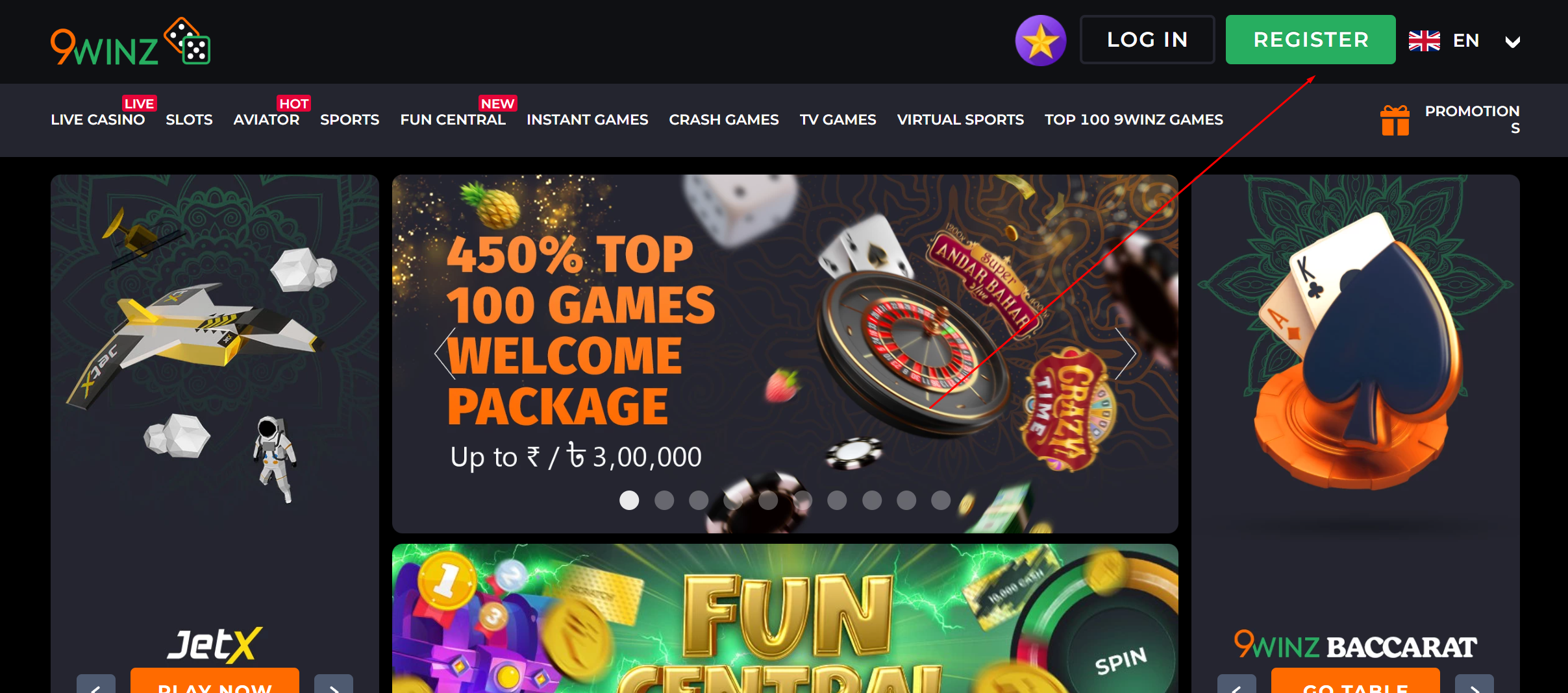
Task: Open the Live Casino menu item
Action: pos(98,120)
